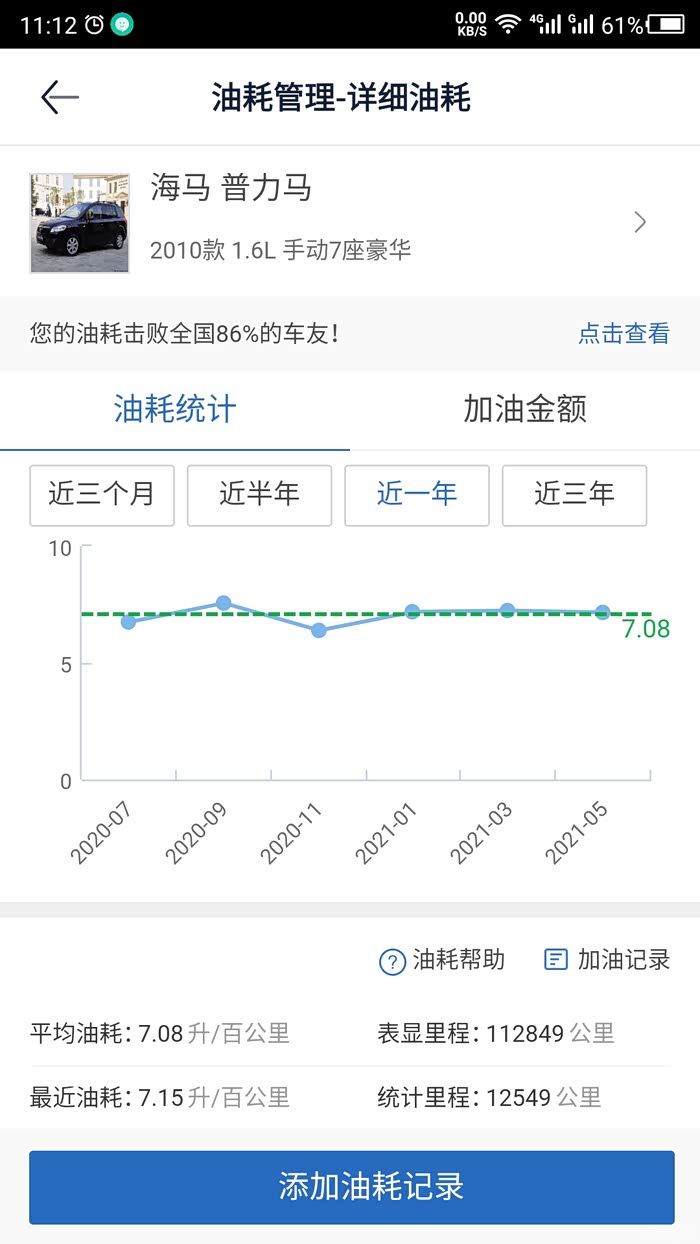Screen dimensions: 700x1244
Task: Tap the battery indicator icon
Action: pos(666,24)
